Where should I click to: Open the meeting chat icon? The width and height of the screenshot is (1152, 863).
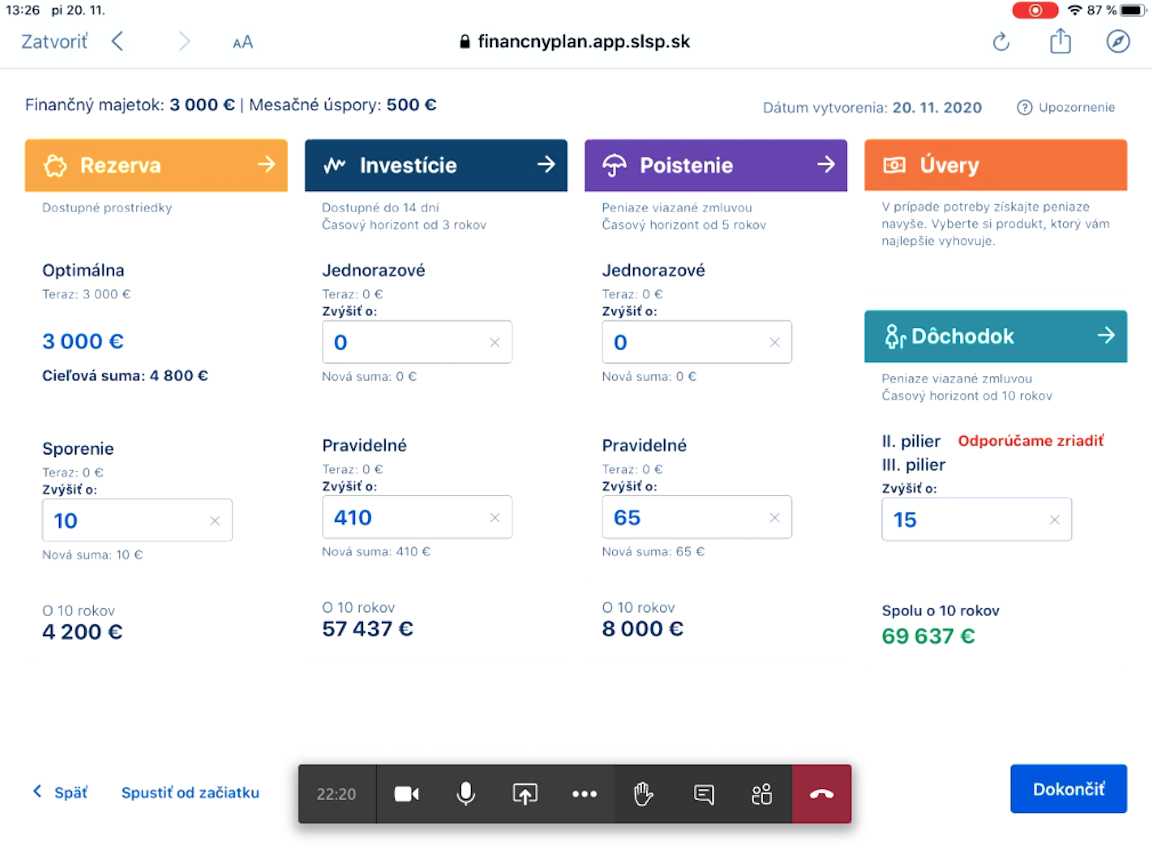click(x=703, y=794)
